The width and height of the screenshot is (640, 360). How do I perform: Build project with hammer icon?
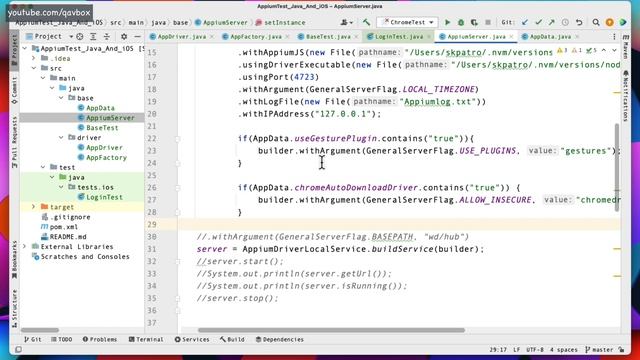click(366, 22)
